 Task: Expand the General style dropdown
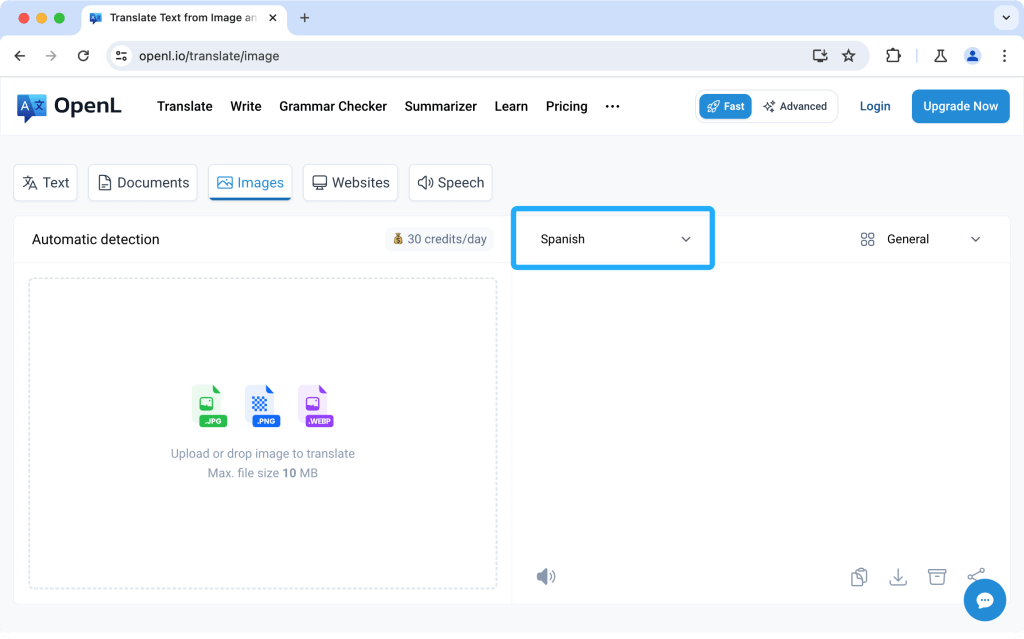click(920, 239)
